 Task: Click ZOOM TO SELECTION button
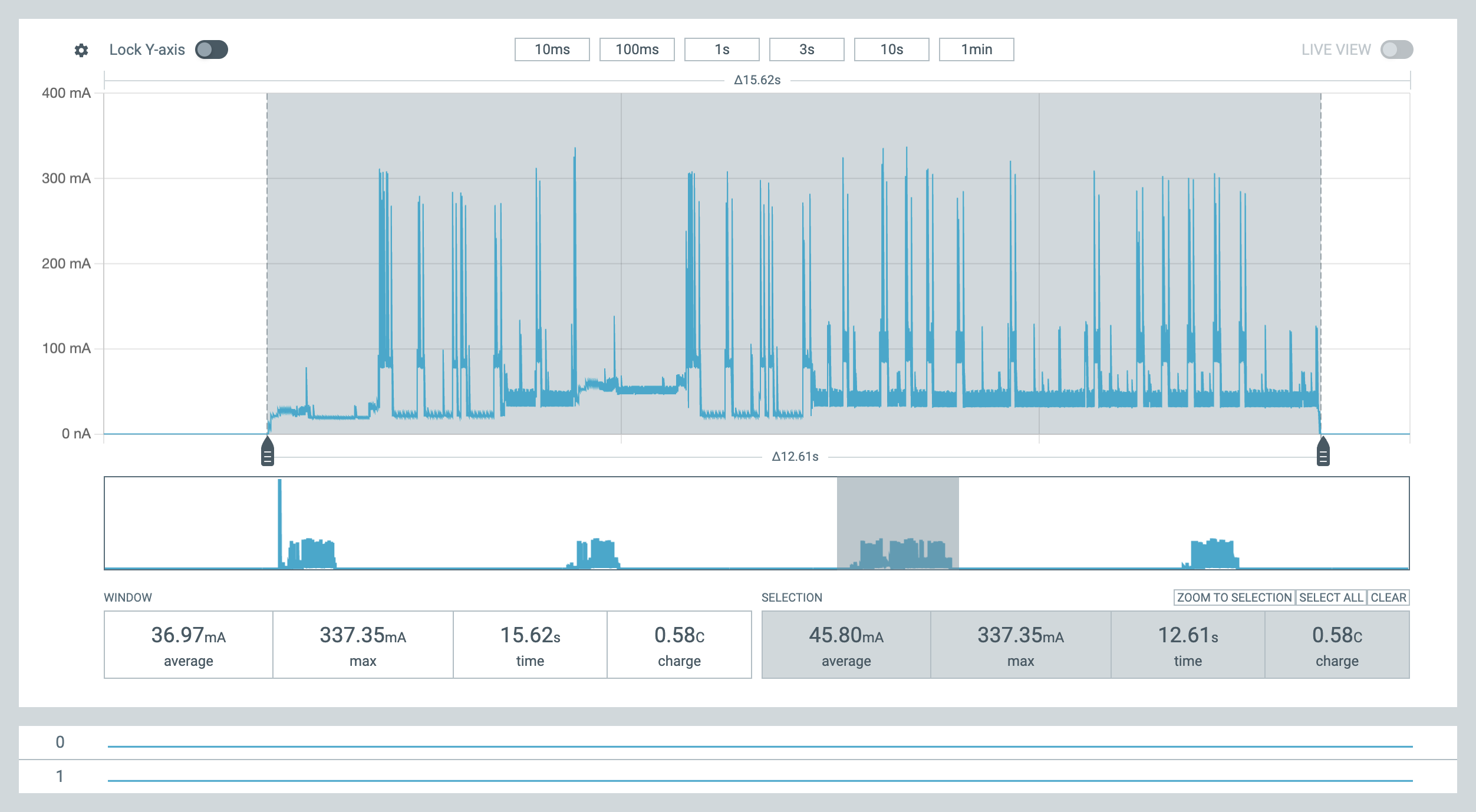(1234, 598)
